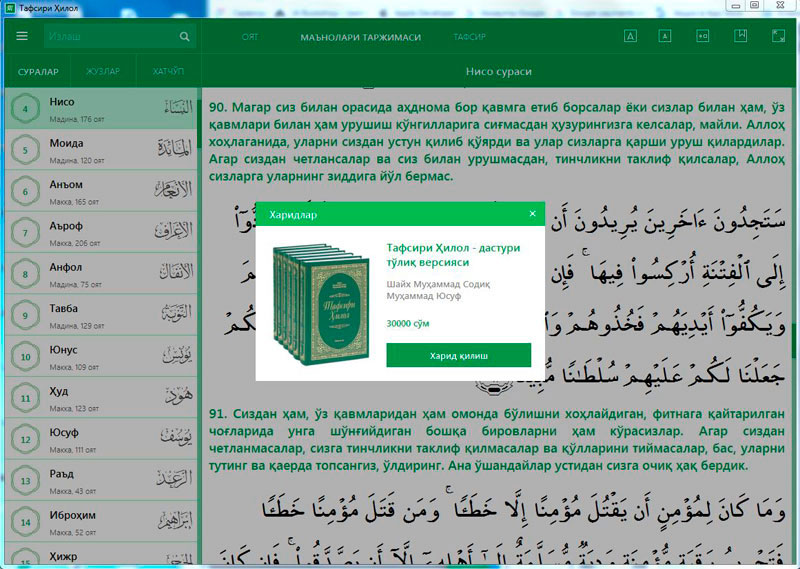
Task: Click the search magnifier icon
Action: pos(185,37)
